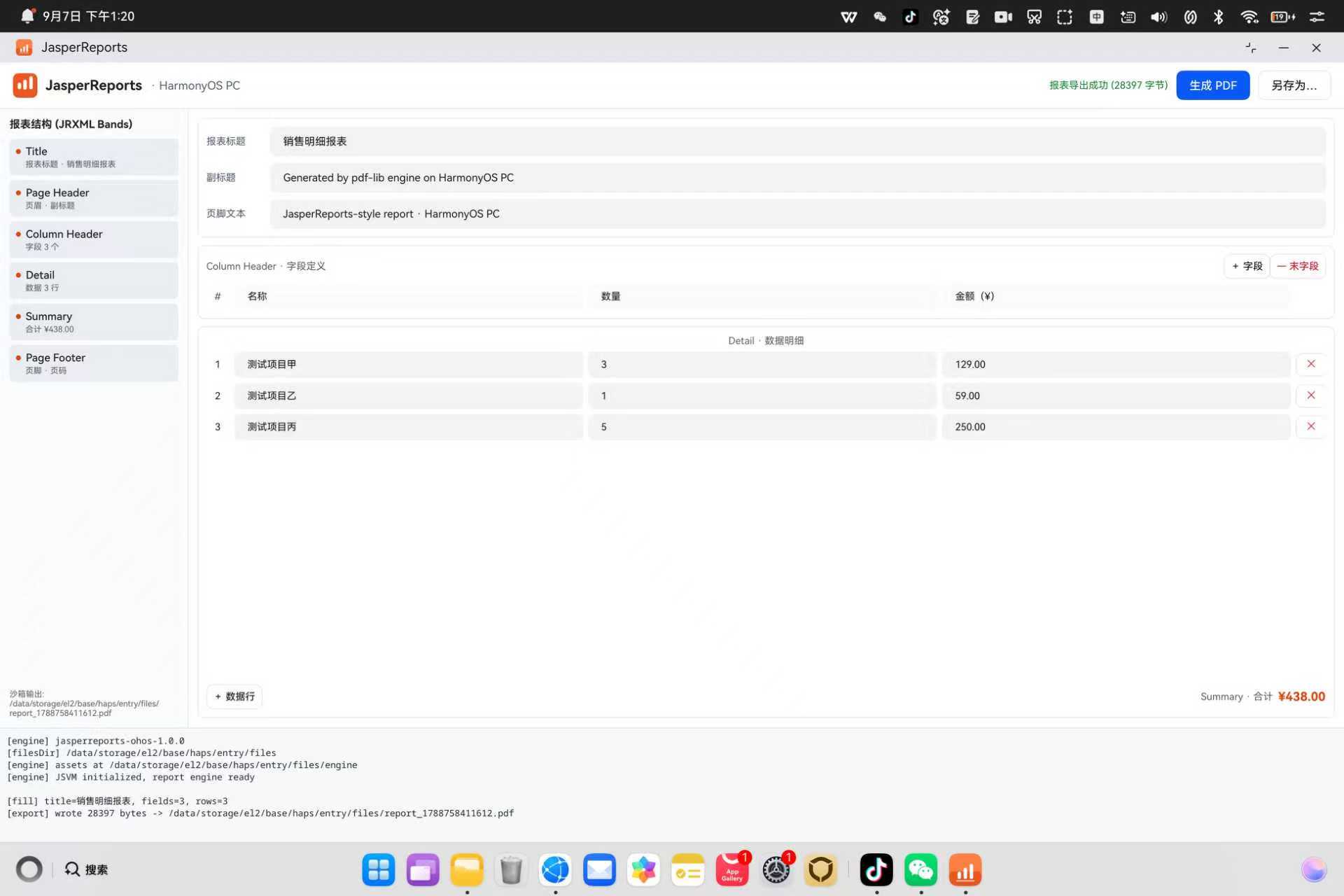1344x896 pixels.
Task: Open the Mail app in dock
Action: (x=599, y=870)
